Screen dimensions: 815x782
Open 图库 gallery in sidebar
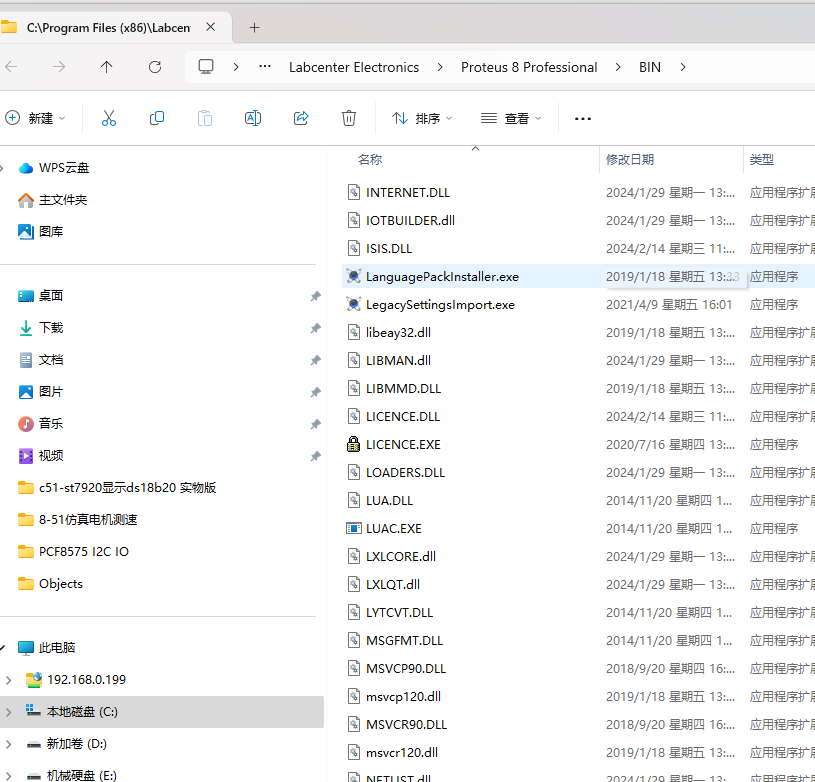pos(41,232)
